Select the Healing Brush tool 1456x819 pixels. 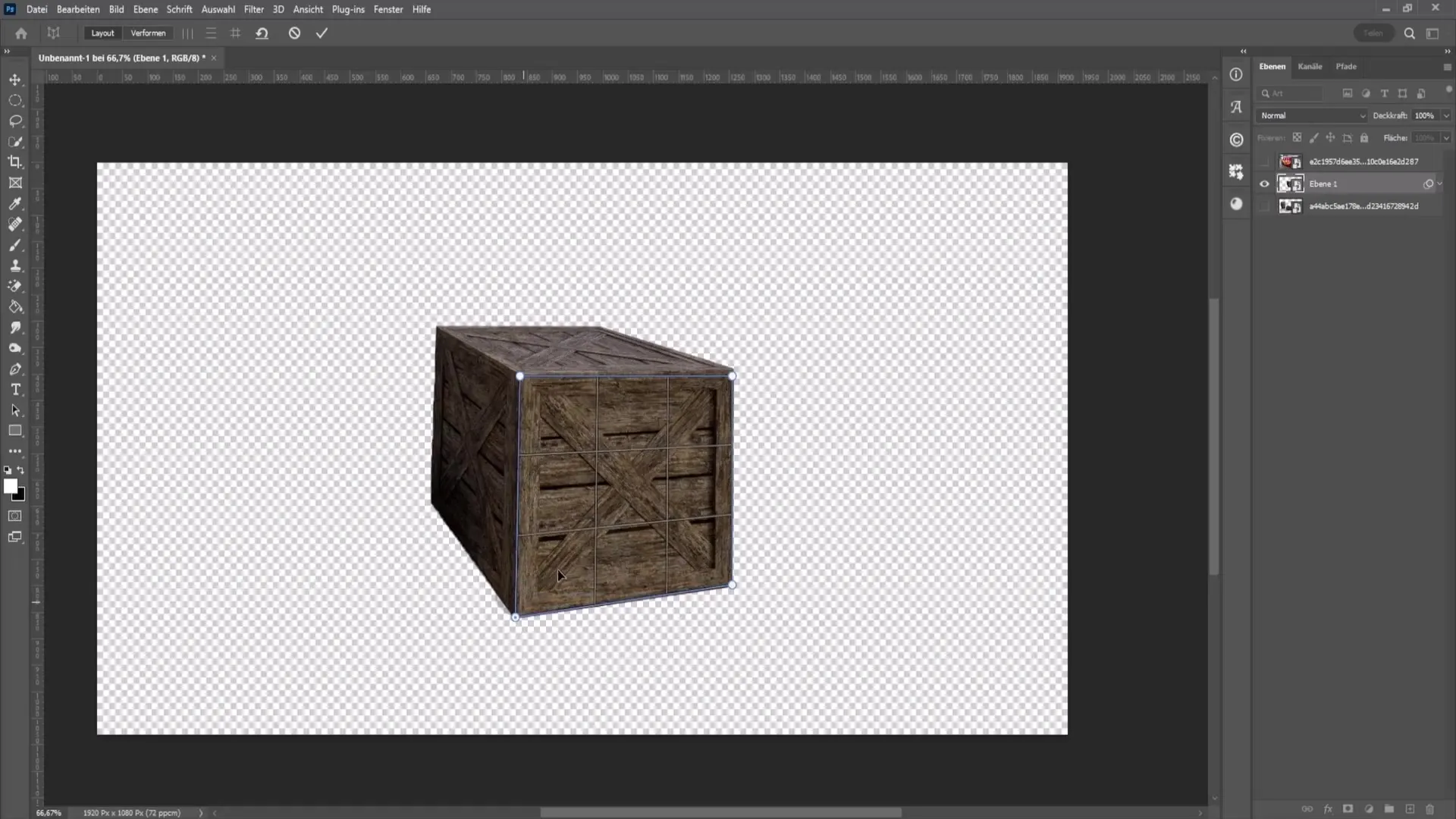[x=15, y=224]
